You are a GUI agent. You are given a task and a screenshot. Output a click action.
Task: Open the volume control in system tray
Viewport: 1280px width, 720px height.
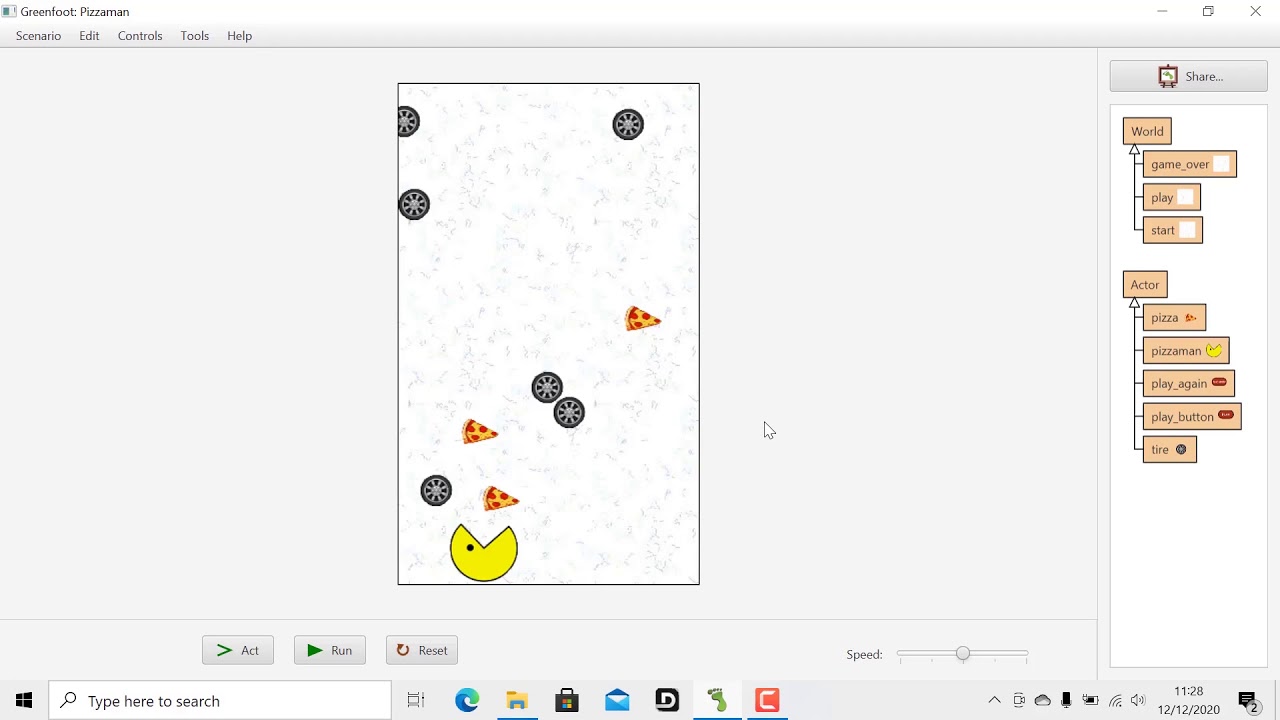pyautogui.click(x=1138, y=701)
